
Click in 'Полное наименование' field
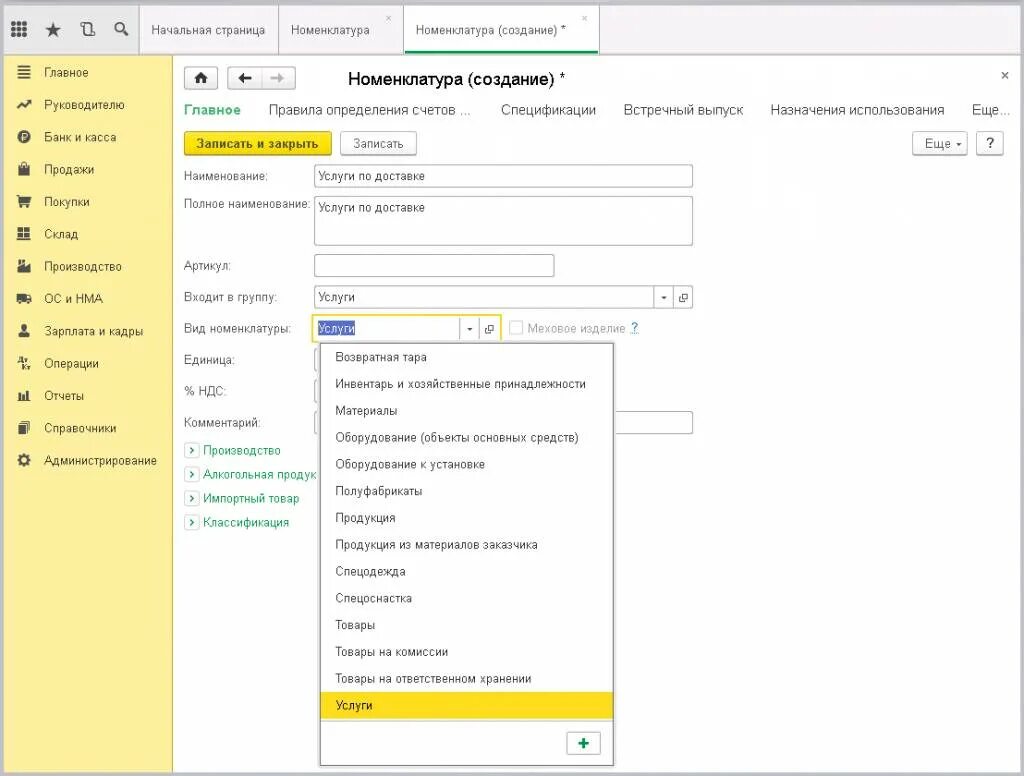(503, 221)
